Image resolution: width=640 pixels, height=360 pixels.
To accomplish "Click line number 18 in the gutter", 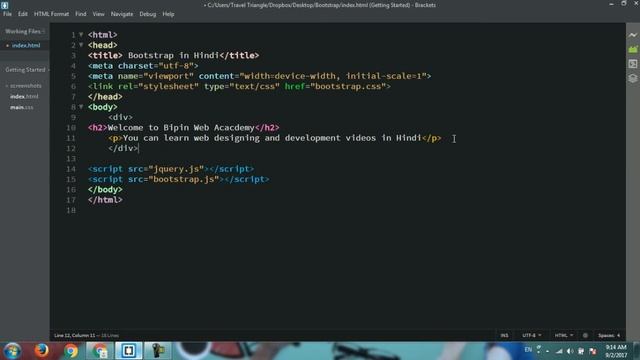I will click(x=71, y=210).
